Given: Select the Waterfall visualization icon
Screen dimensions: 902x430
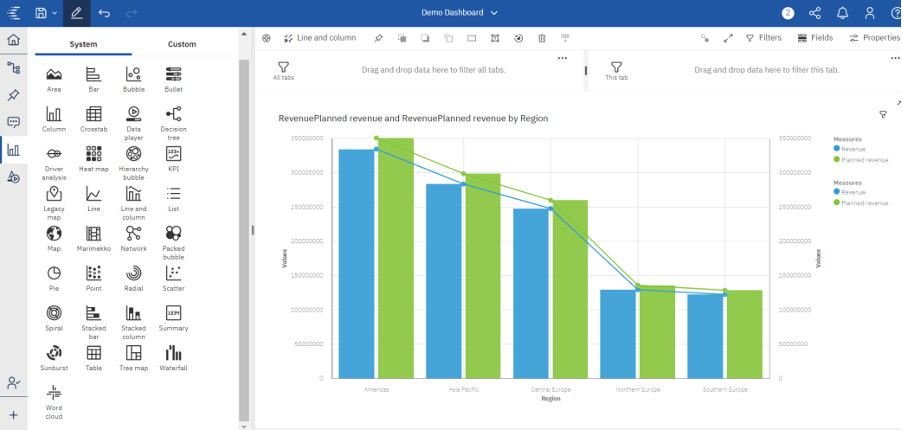Looking at the screenshot, I should click(x=173, y=353).
